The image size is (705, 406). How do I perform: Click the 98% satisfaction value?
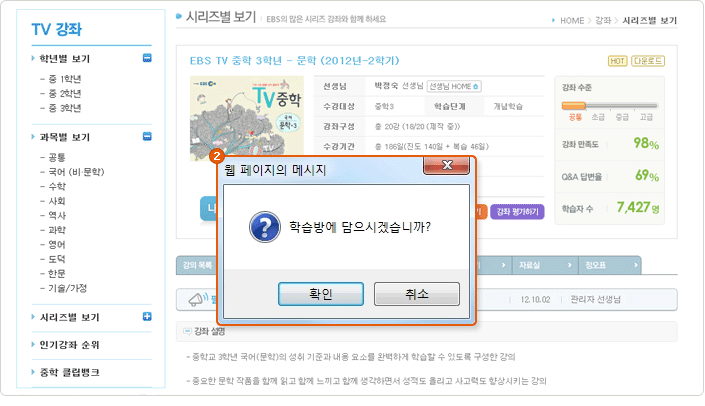tap(646, 143)
